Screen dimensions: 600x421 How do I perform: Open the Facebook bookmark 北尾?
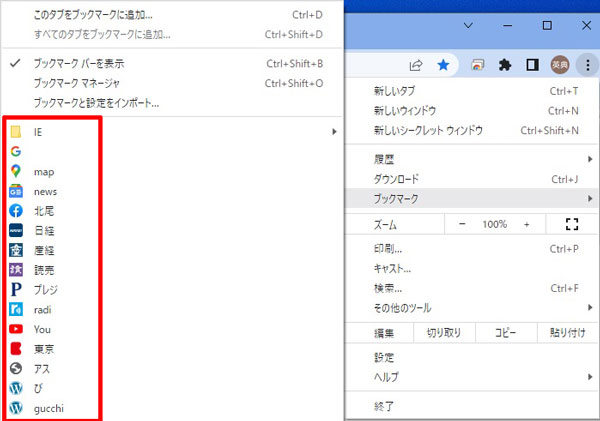171,211
